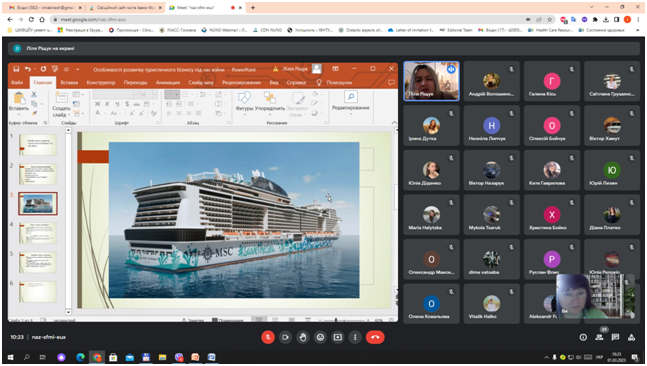Open the chat with everyone icon
Image resolution: width=647 pixels, height=366 pixels.
click(615, 337)
